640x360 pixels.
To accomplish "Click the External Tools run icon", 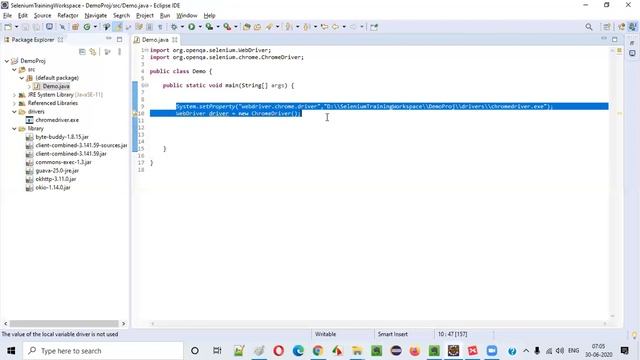I will tap(227, 27).
